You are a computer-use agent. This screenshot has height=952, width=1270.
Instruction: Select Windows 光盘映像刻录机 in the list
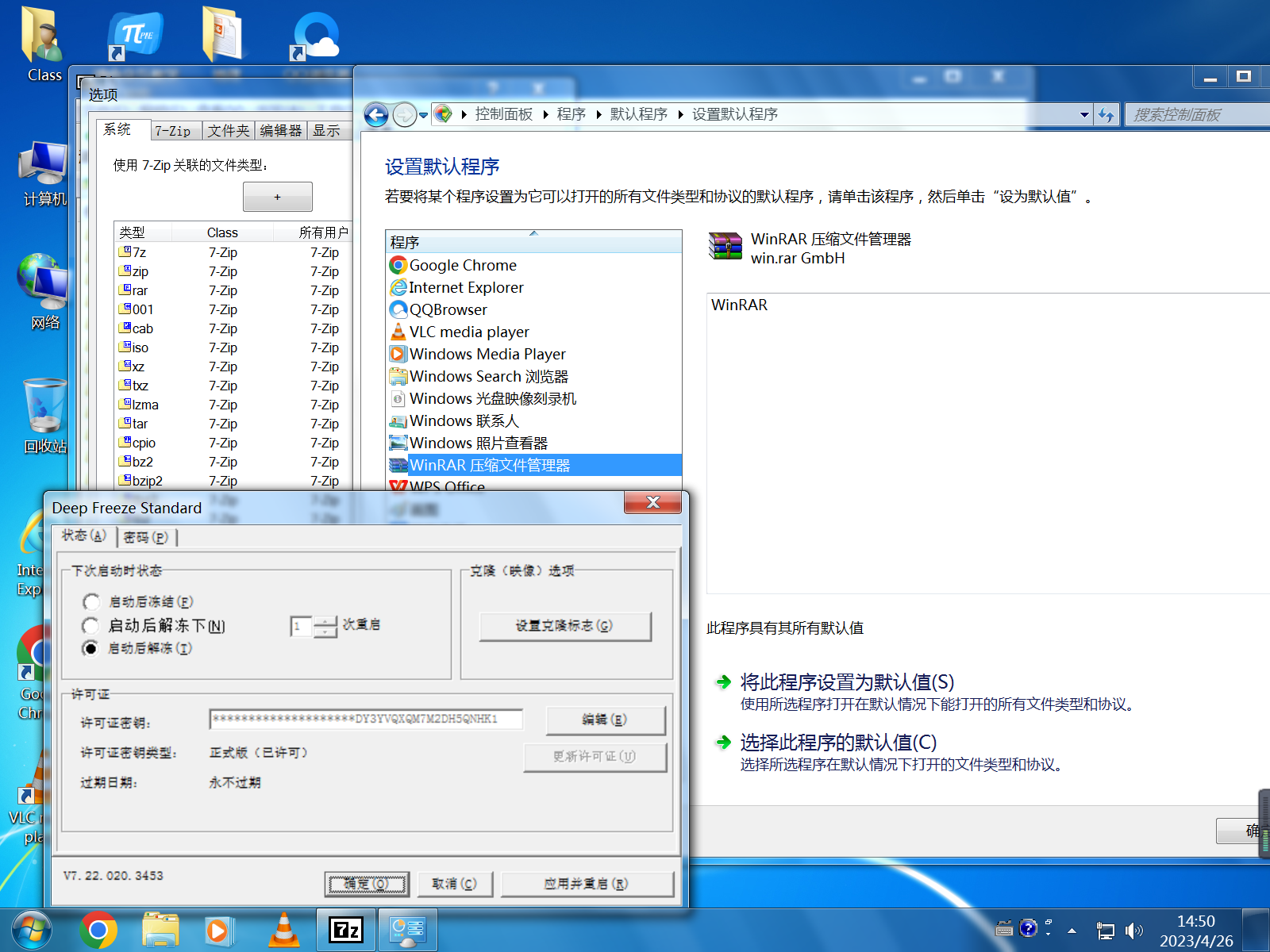pyautogui.click(x=533, y=398)
